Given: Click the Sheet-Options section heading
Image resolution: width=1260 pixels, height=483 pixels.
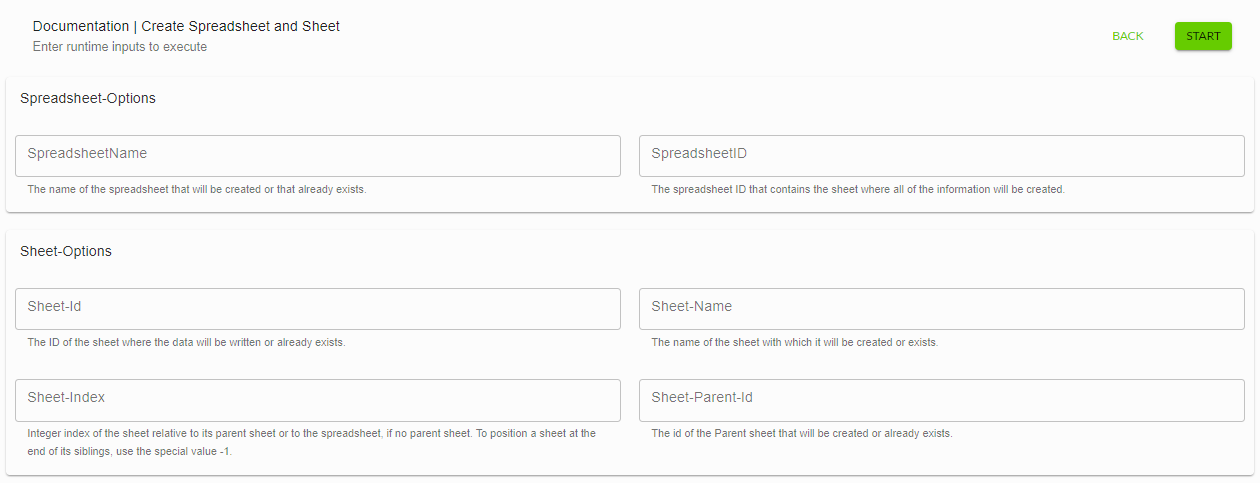Looking at the screenshot, I should (66, 251).
